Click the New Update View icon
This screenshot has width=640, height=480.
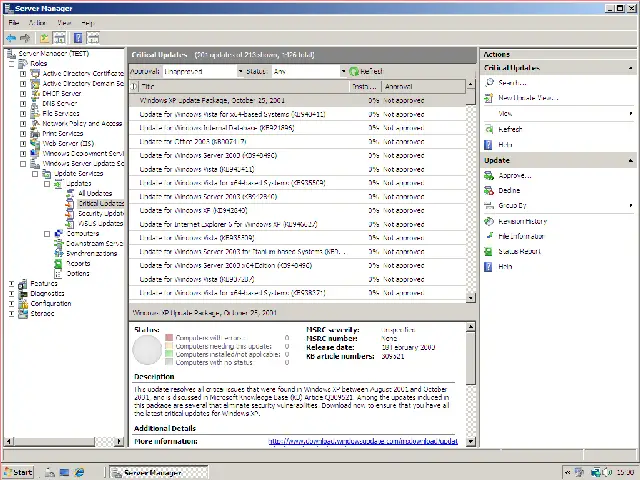[x=489, y=98]
